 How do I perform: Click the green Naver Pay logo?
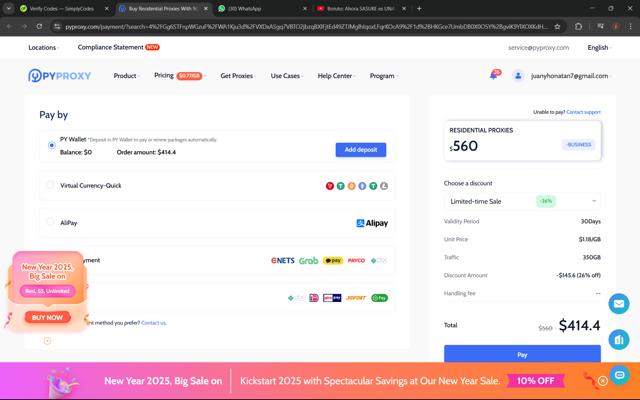pyautogui.click(x=380, y=298)
